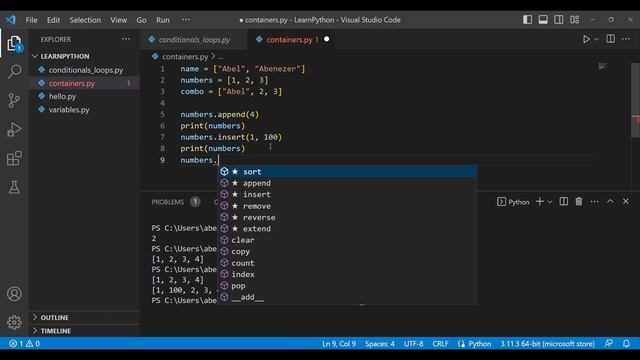Open the Testing flask view
Screen dimensions: 640x360
[14, 187]
